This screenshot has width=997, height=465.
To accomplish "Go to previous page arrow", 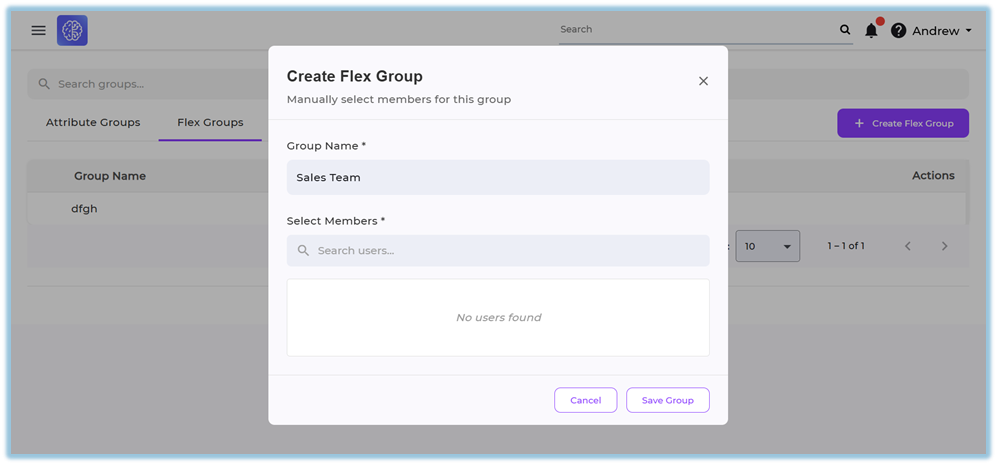I will click(x=908, y=246).
